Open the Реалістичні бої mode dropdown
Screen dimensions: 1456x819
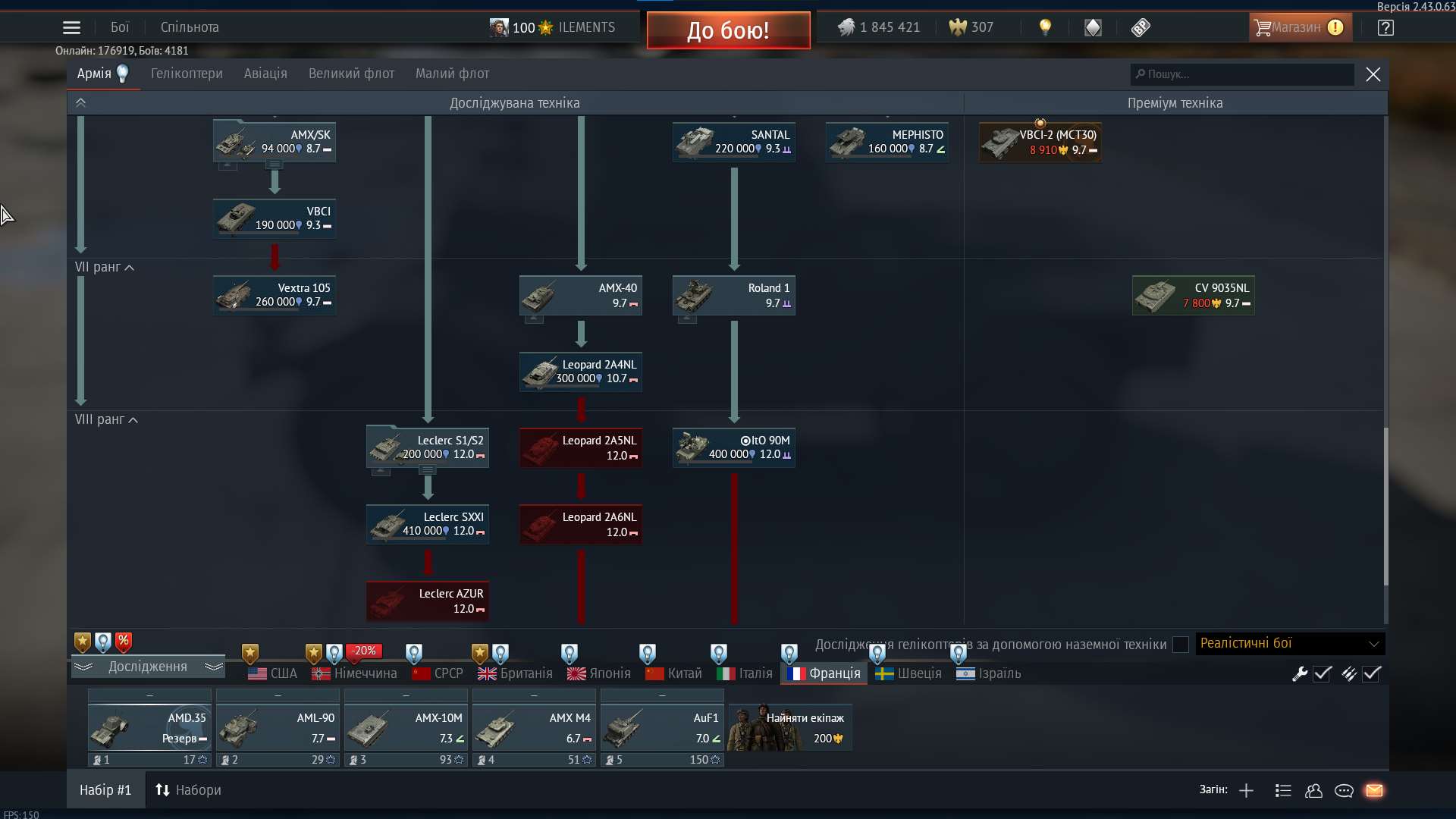click(x=1290, y=644)
